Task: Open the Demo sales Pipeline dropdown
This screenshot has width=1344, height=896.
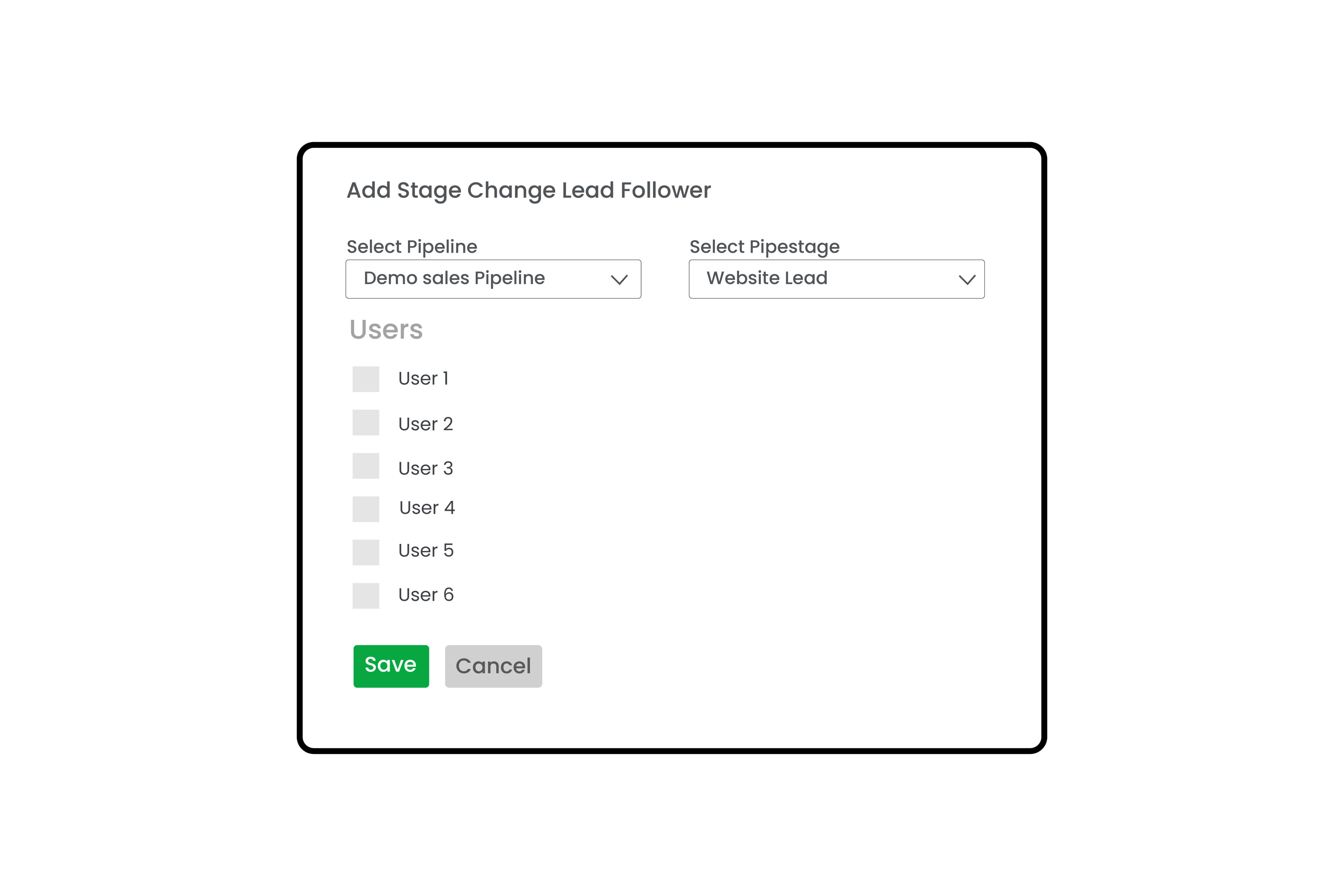Action: [x=493, y=279]
